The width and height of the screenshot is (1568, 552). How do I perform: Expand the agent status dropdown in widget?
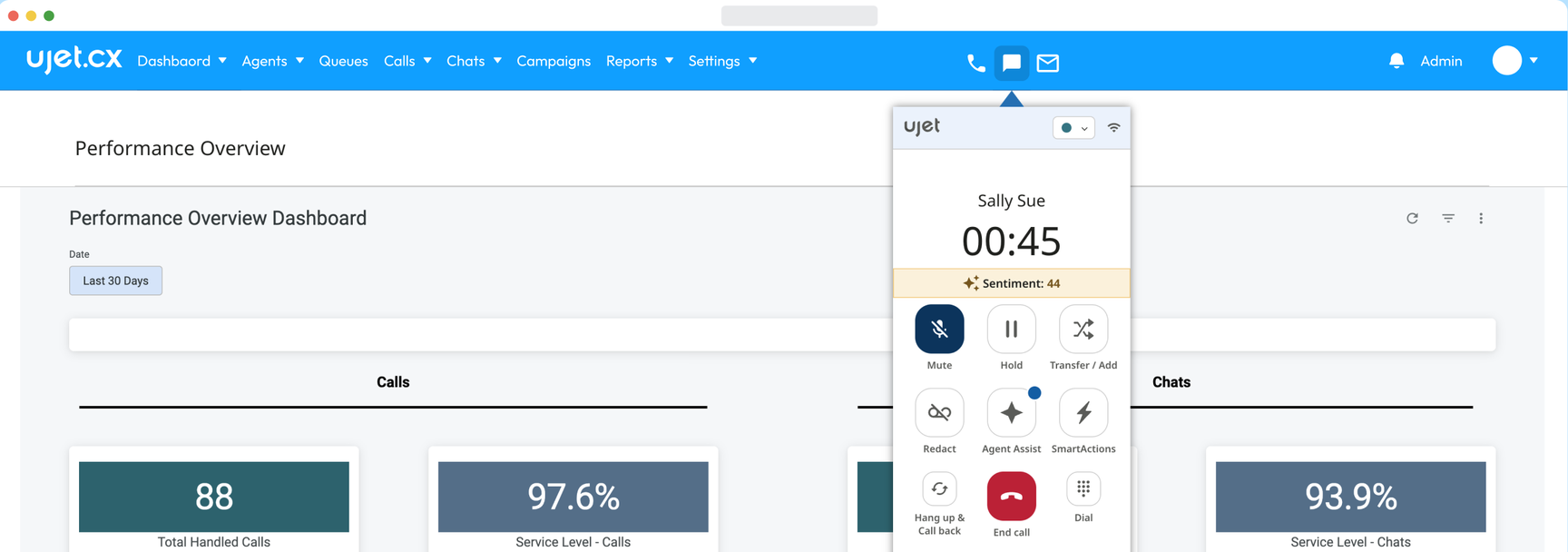click(x=1073, y=128)
